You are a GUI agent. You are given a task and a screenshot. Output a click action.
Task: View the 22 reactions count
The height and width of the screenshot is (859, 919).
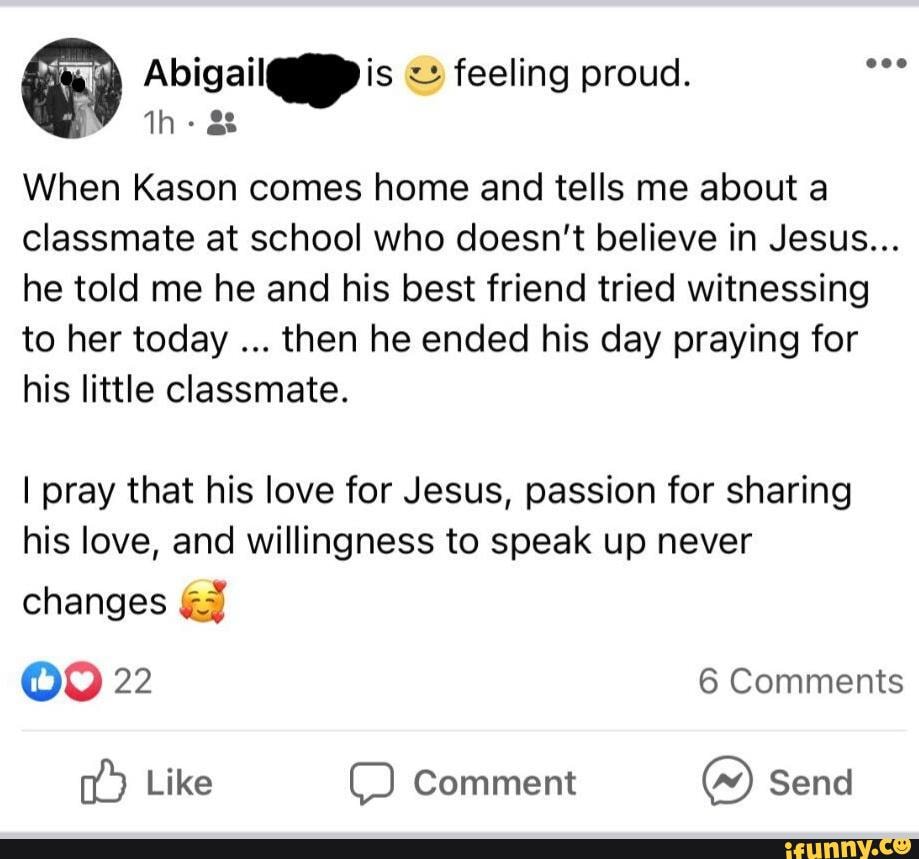[x=134, y=681]
